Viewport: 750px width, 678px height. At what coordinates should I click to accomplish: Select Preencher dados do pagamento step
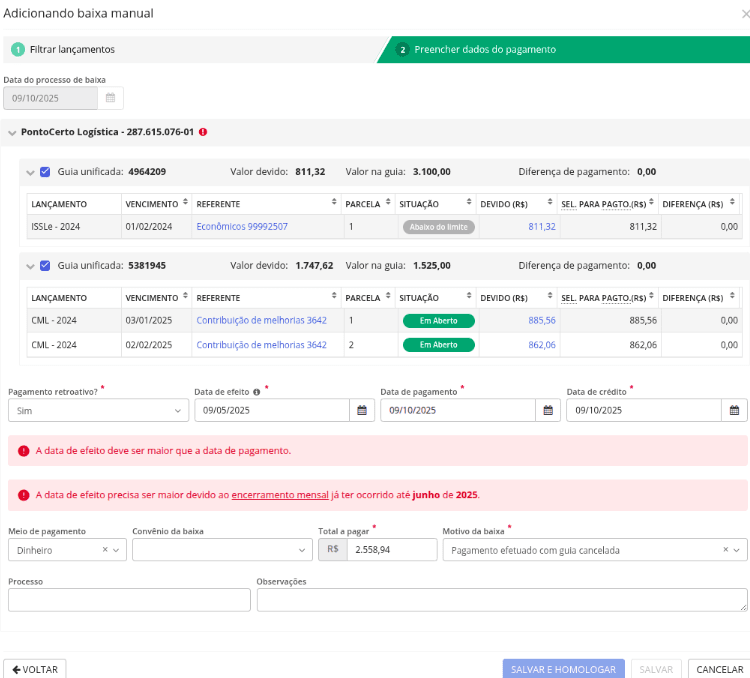pos(485,49)
